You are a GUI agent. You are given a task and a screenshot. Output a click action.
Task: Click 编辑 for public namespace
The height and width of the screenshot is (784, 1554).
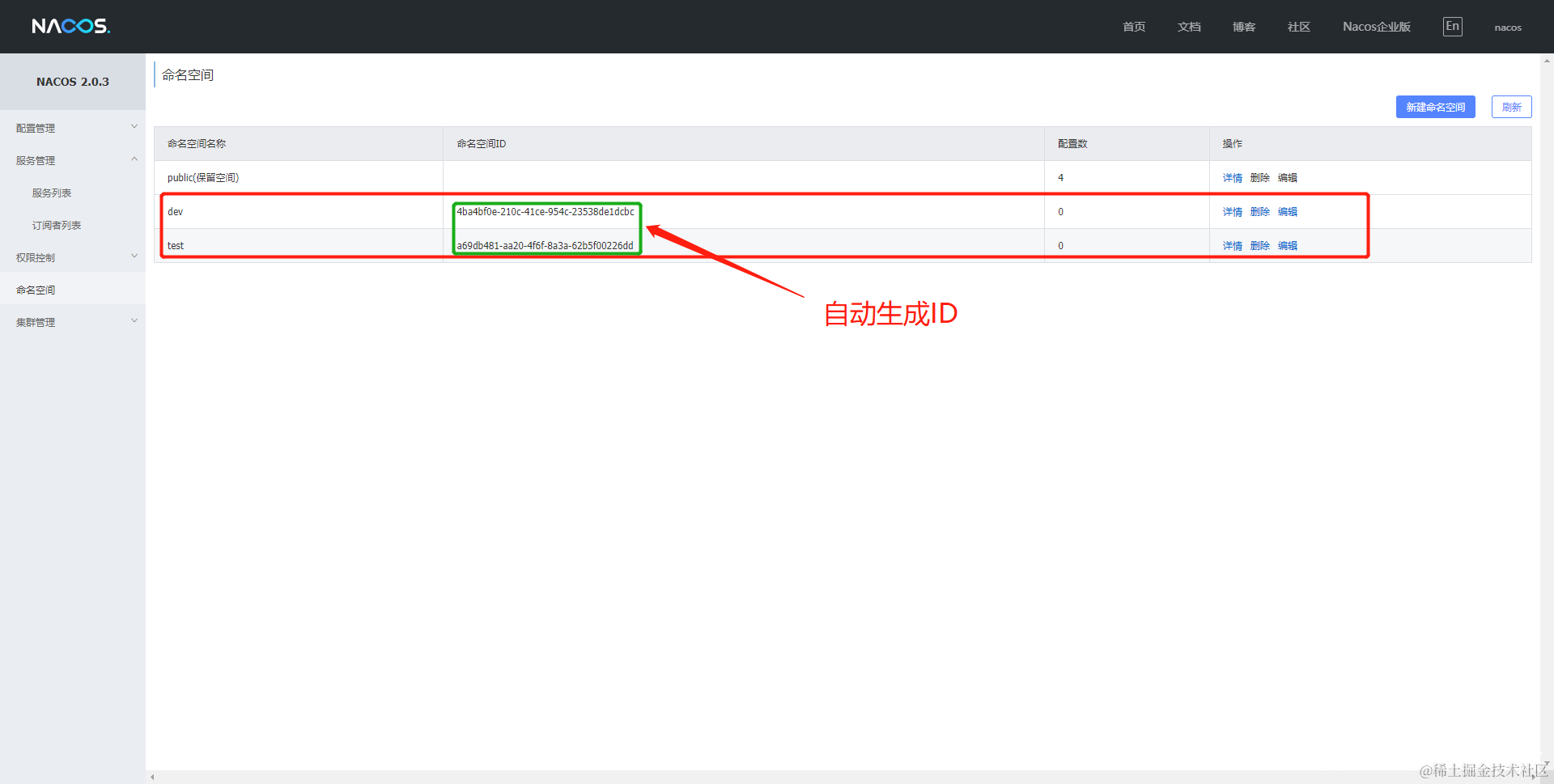[x=1287, y=177]
